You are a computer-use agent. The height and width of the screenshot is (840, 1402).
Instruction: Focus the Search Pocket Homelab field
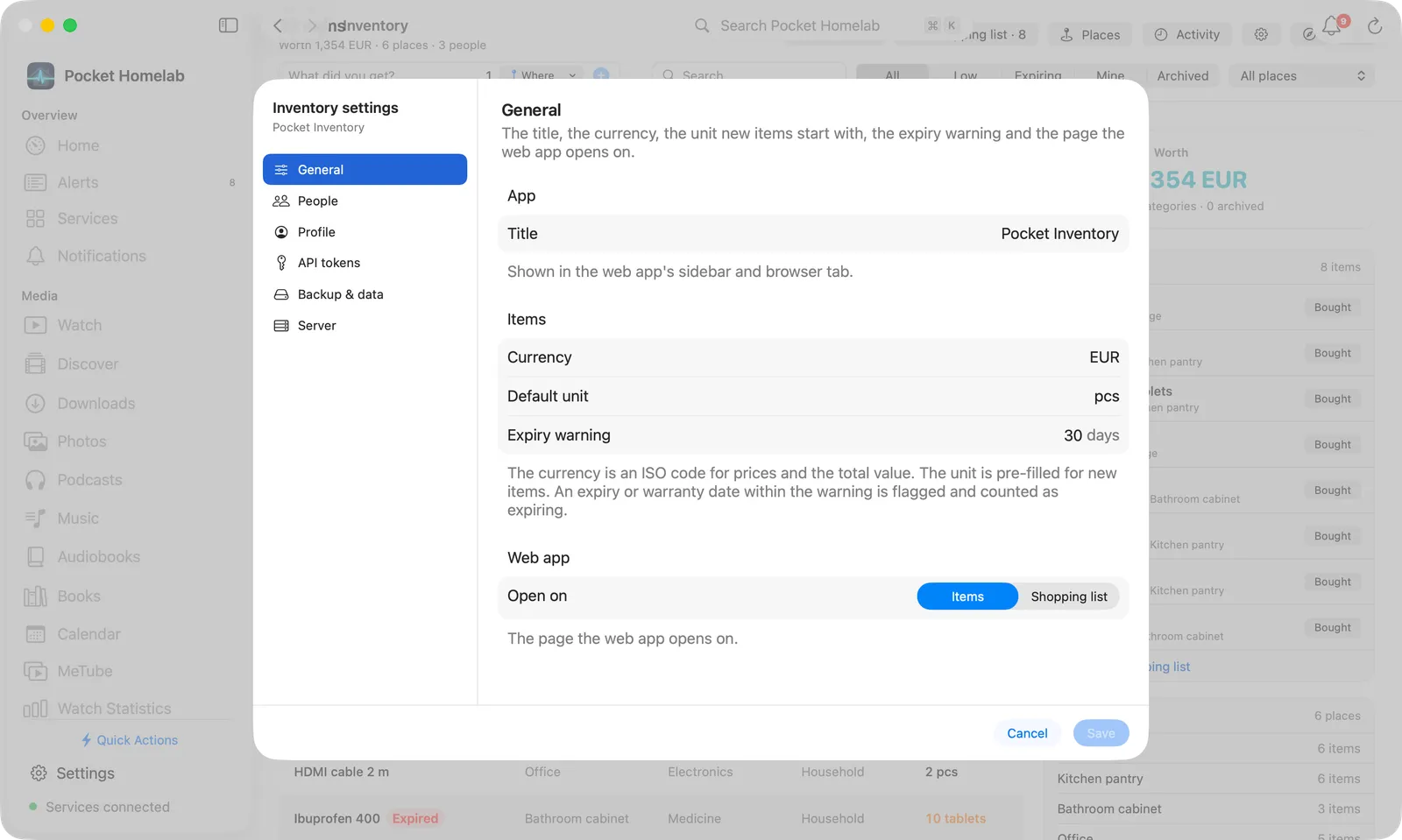coord(826,25)
